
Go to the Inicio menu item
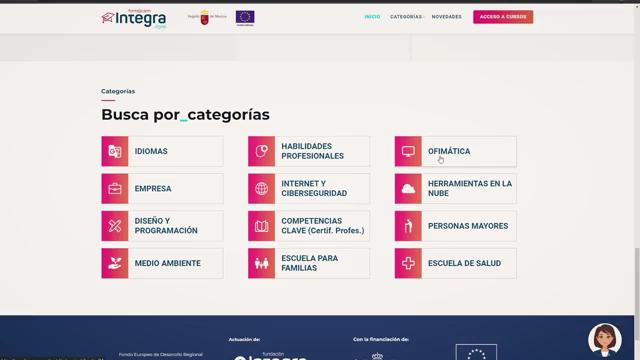(372, 17)
